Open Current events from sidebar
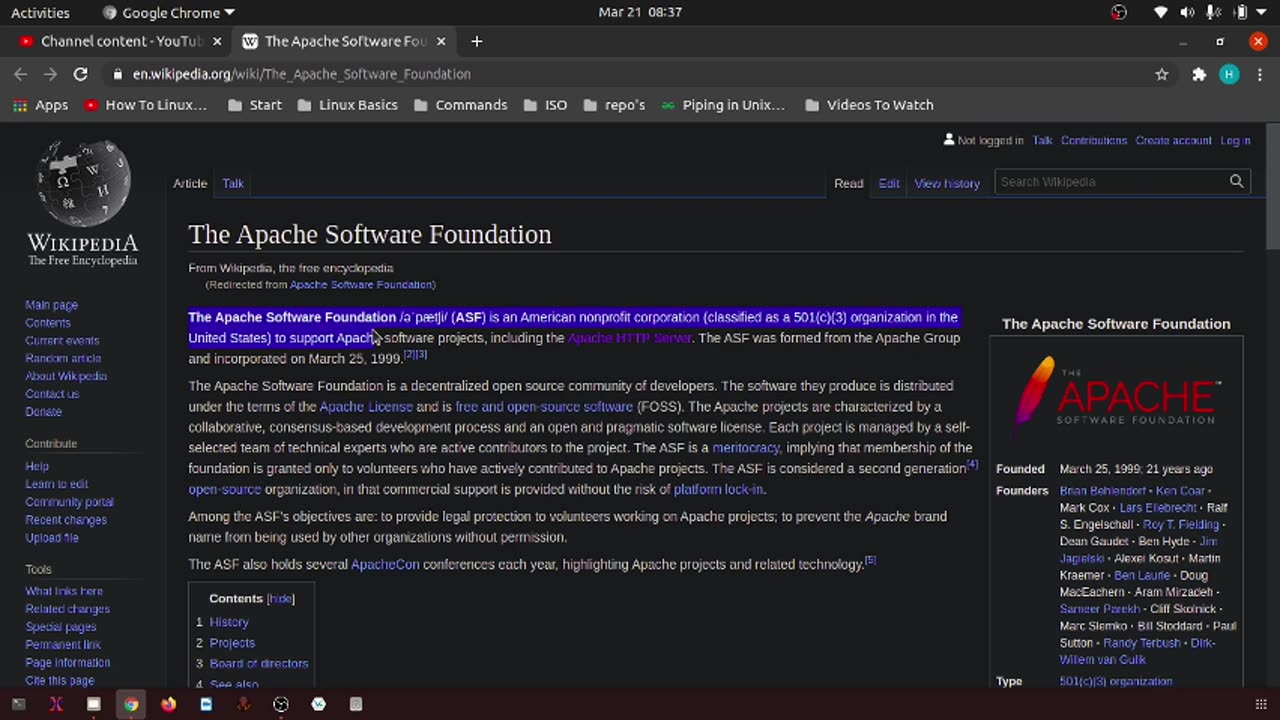Image resolution: width=1280 pixels, height=720 pixels. 62,341
